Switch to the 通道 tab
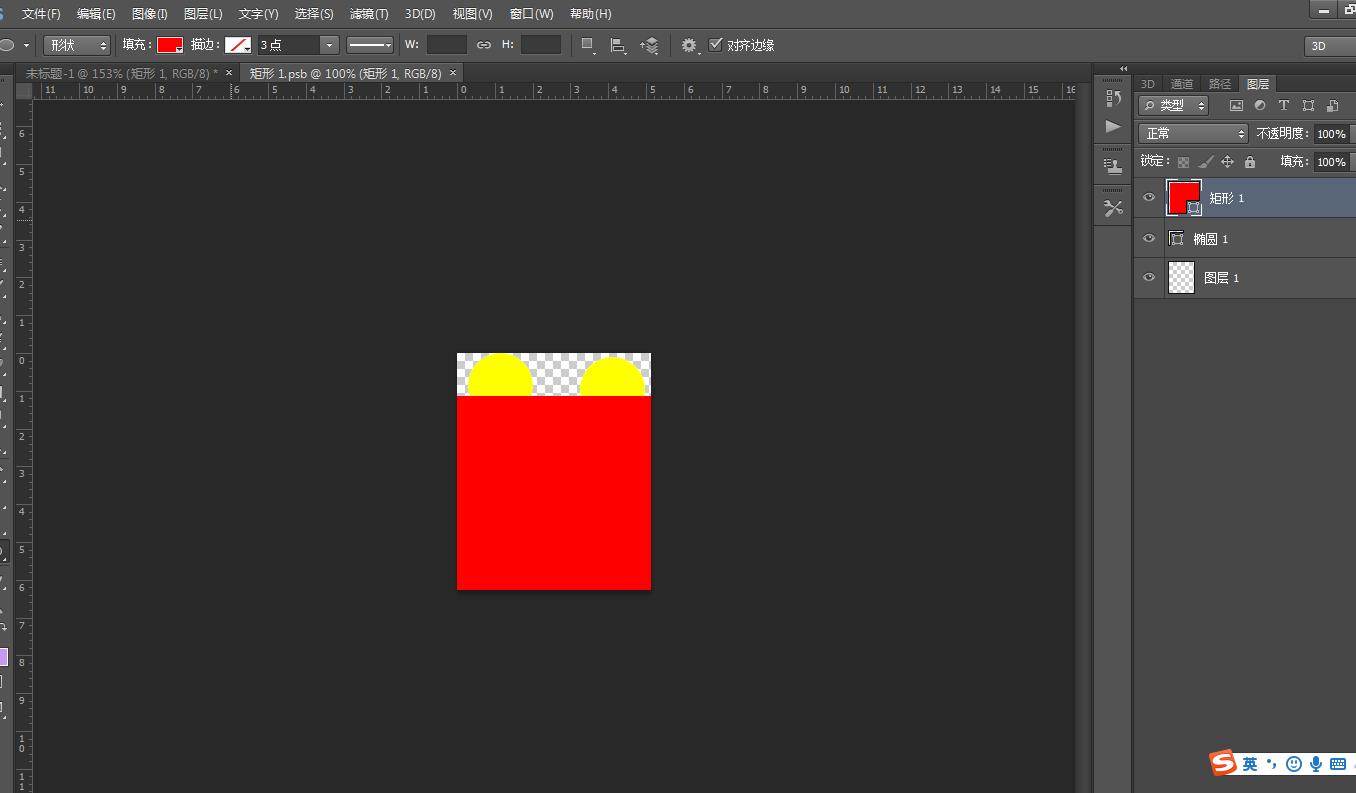The height and width of the screenshot is (793, 1356). 1182,84
